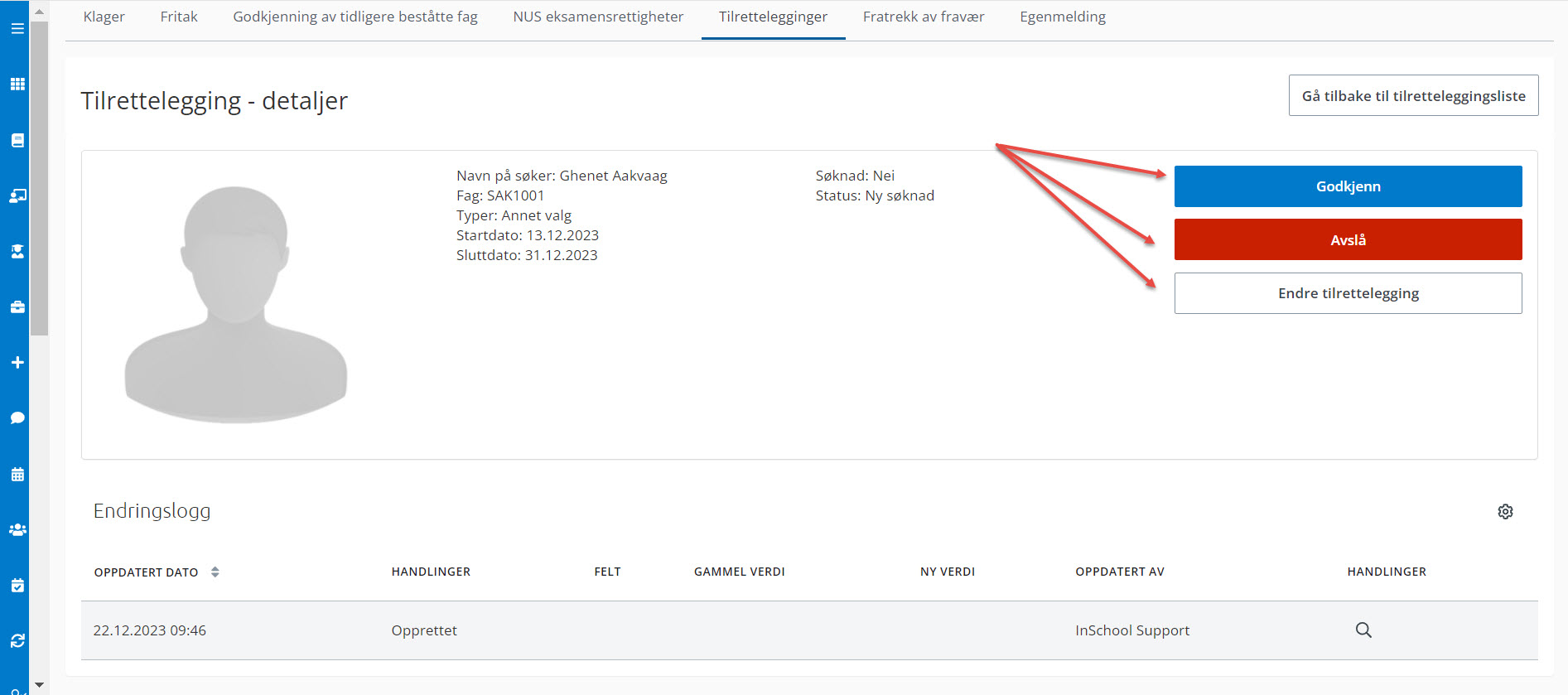This screenshot has height=695, width=1568.
Task: Click the Status: Ny søknad text
Action: click(x=875, y=195)
